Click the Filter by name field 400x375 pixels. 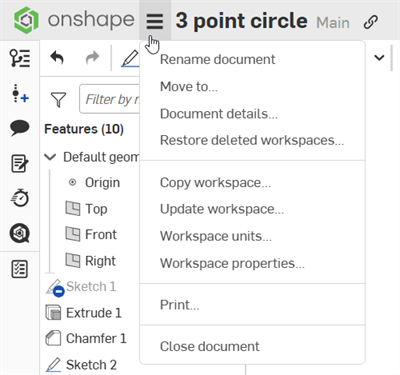(x=110, y=99)
